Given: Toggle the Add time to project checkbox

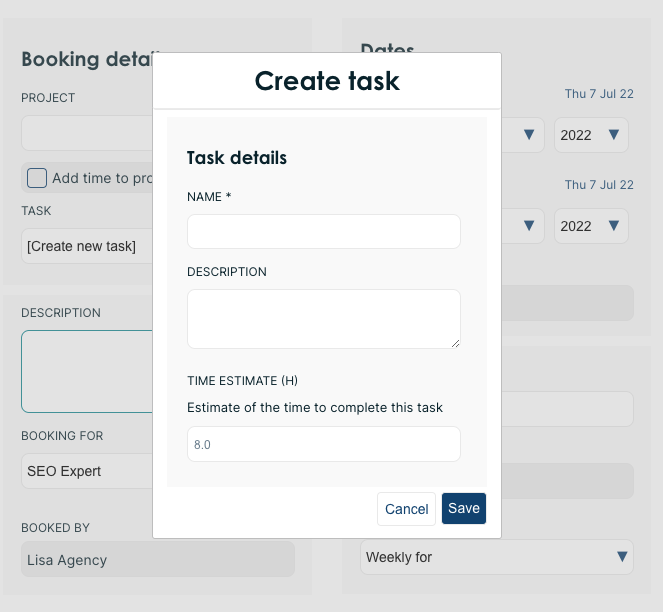Looking at the screenshot, I should tap(37, 178).
